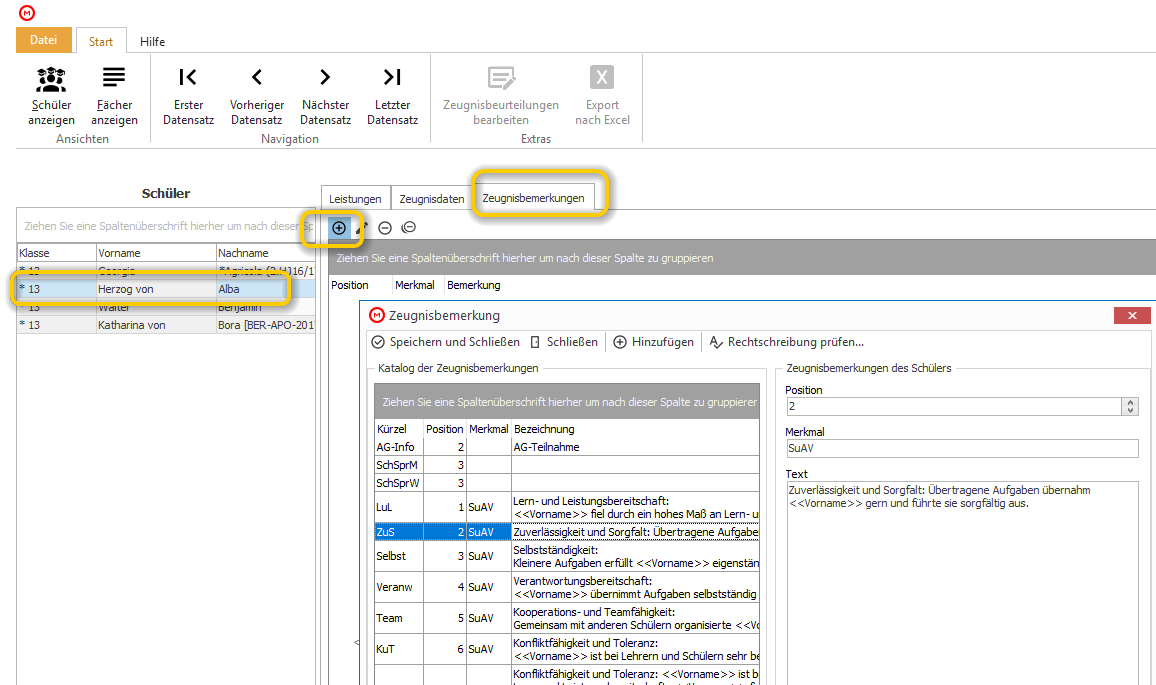Viewport: 1156px width, 685px height.
Task: Select the SchSprM catalog row
Action: [567, 465]
